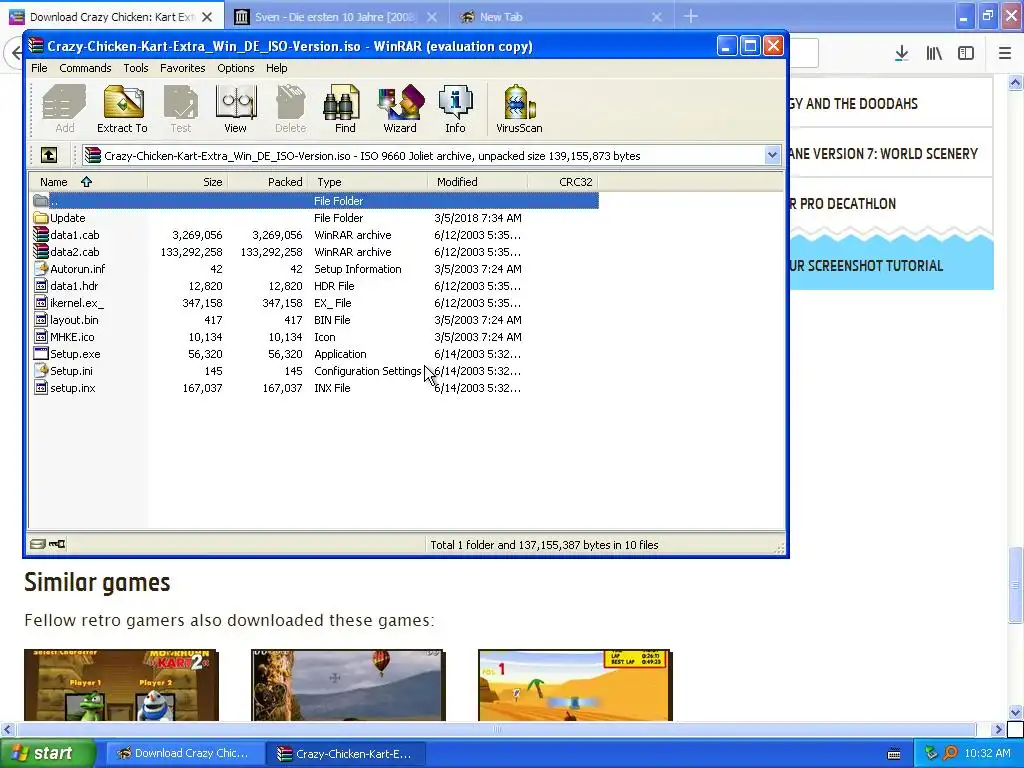Select the parent '..' folder row
This screenshot has height=768, width=1024.
[x=314, y=200]
